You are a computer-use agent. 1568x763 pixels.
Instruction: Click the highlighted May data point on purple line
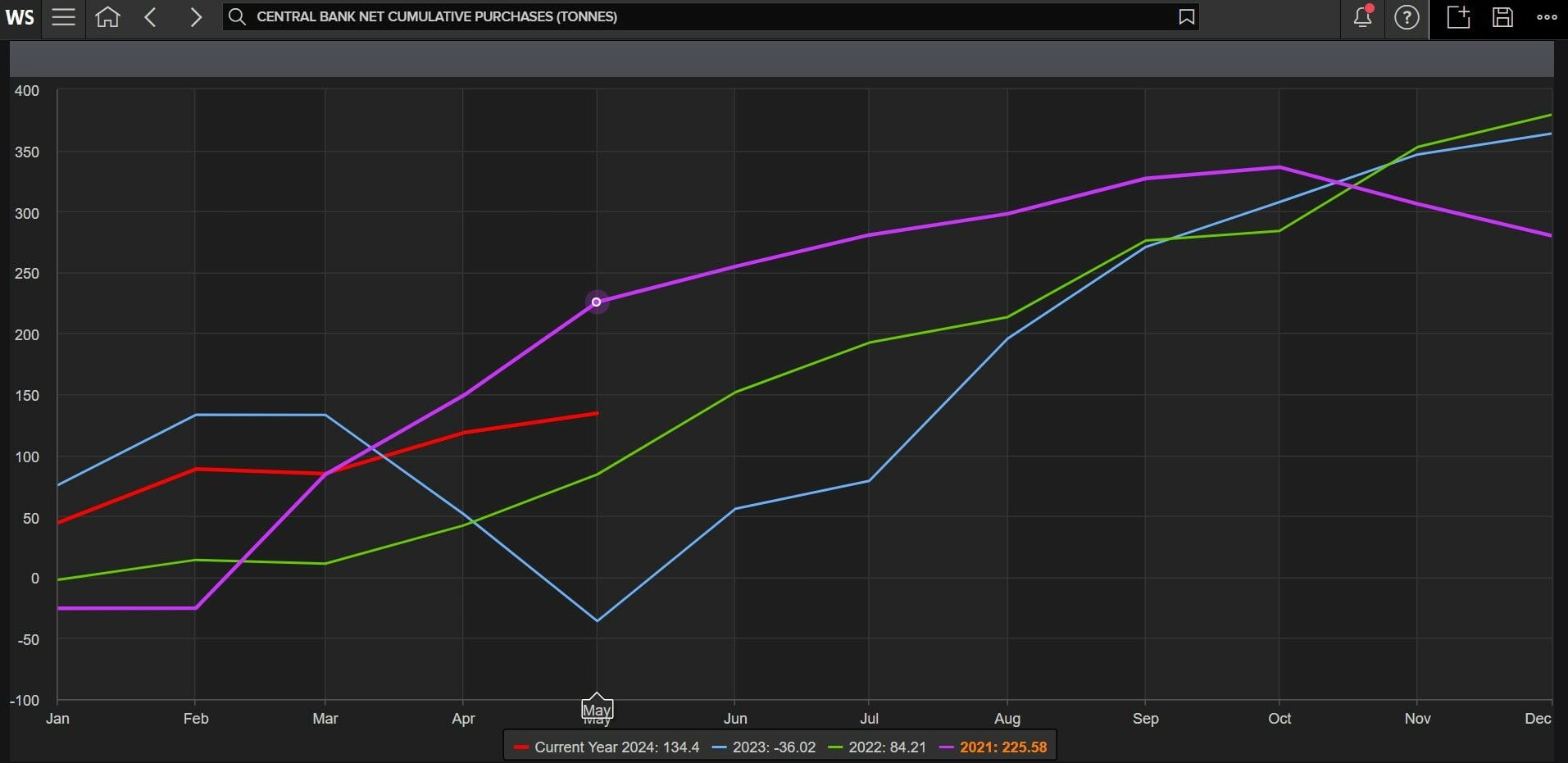[x=596, y=302]
